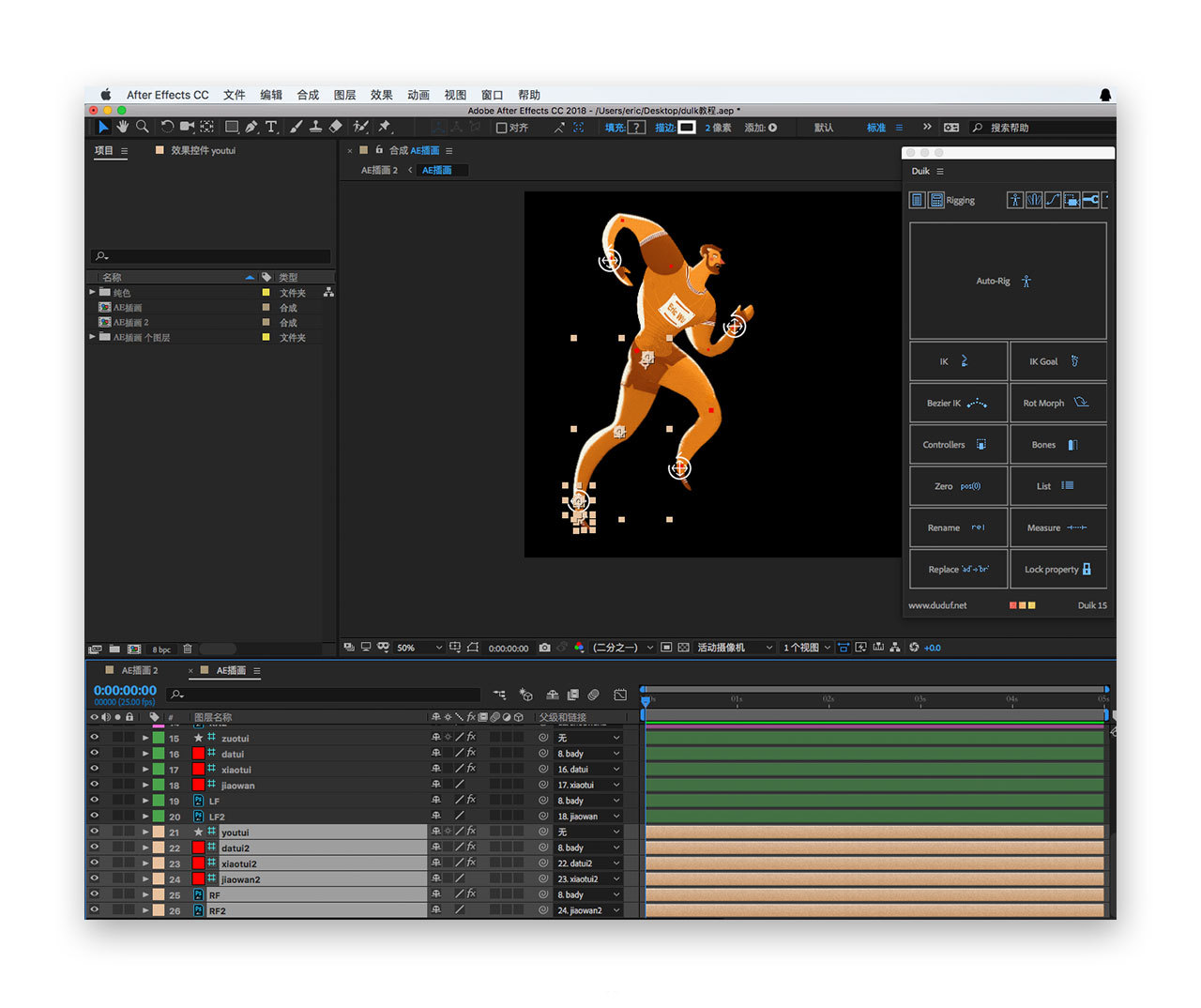The image size is (1201, 1008).
Task: Select the Pen tool
Action: tap(251, 127)
